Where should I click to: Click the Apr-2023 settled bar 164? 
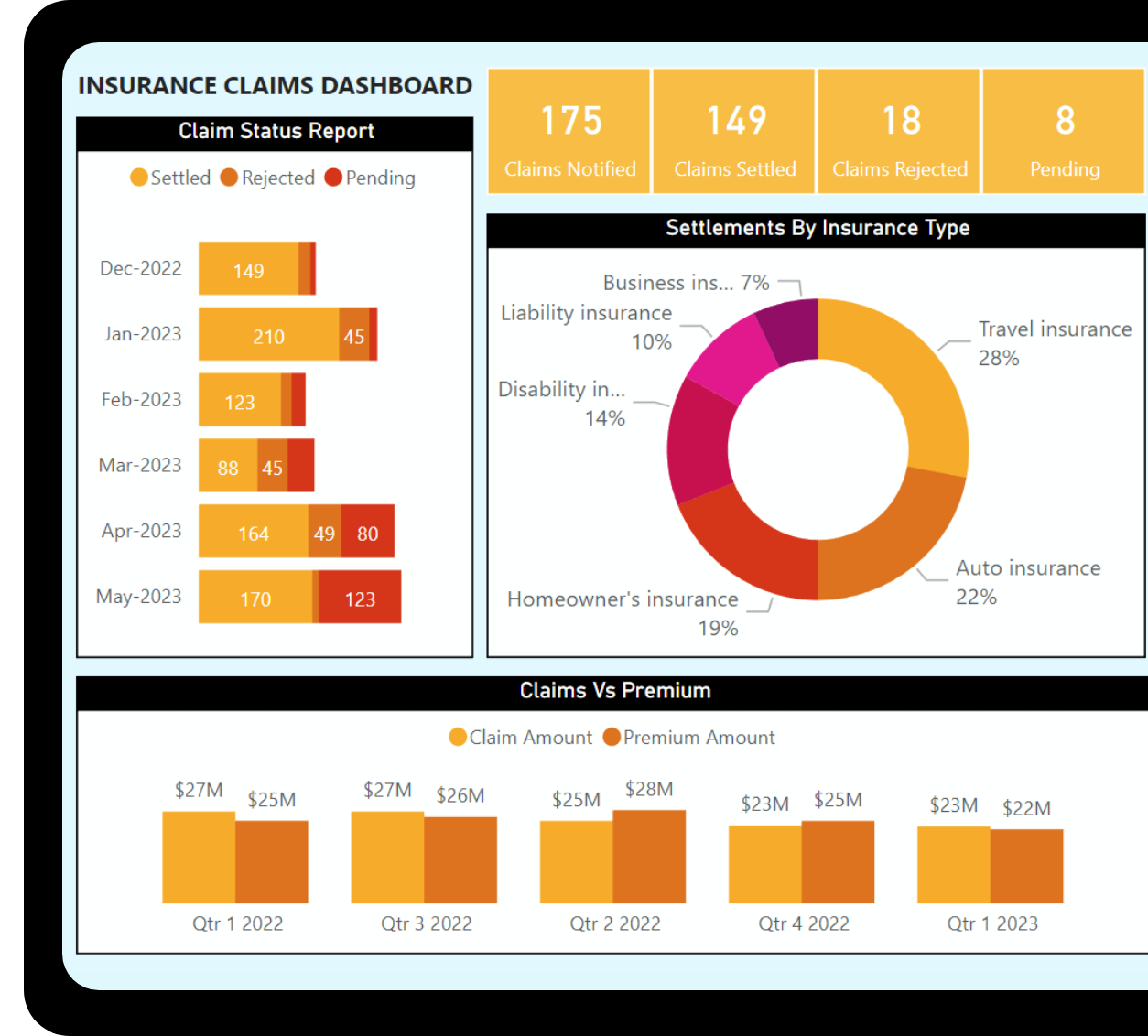point(254,531)
